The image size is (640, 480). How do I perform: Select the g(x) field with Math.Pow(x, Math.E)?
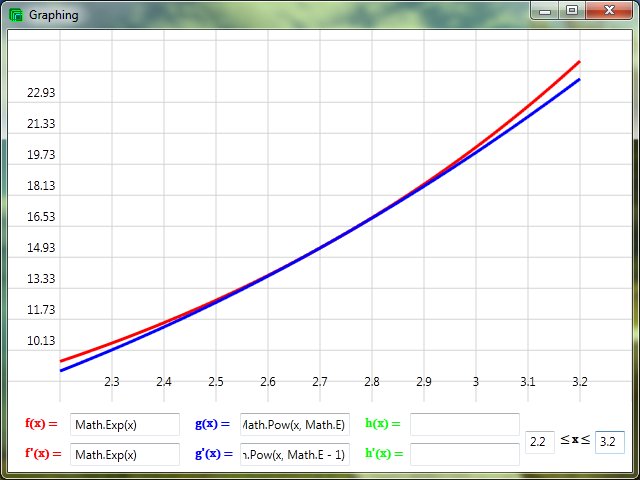click(295, 425)
